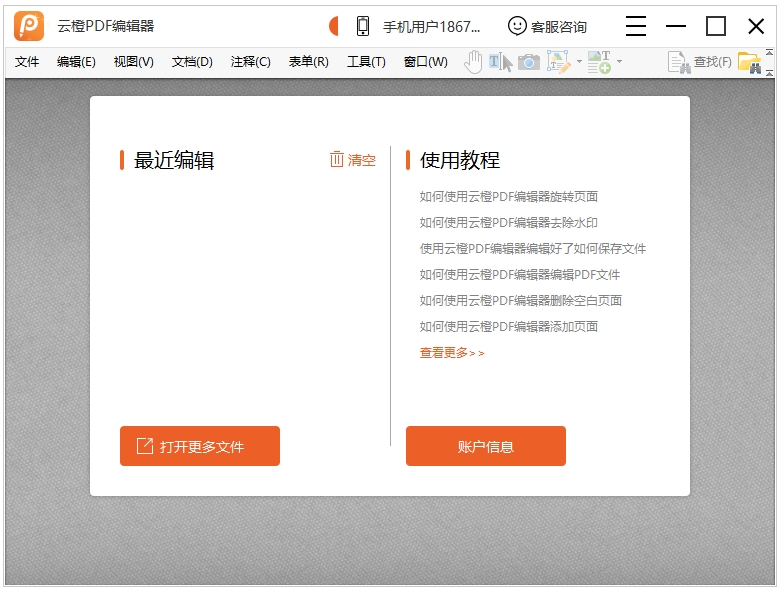Click the lower toolbar collapse arrow
Screen dimensions: 780x589
[x=769, y=73]
